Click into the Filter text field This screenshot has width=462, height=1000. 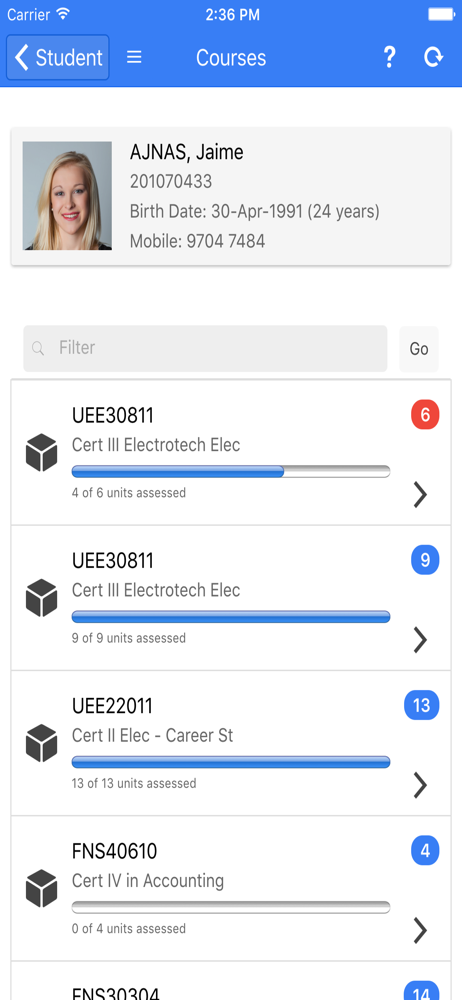pyautogui.click(x=205, y=348)
